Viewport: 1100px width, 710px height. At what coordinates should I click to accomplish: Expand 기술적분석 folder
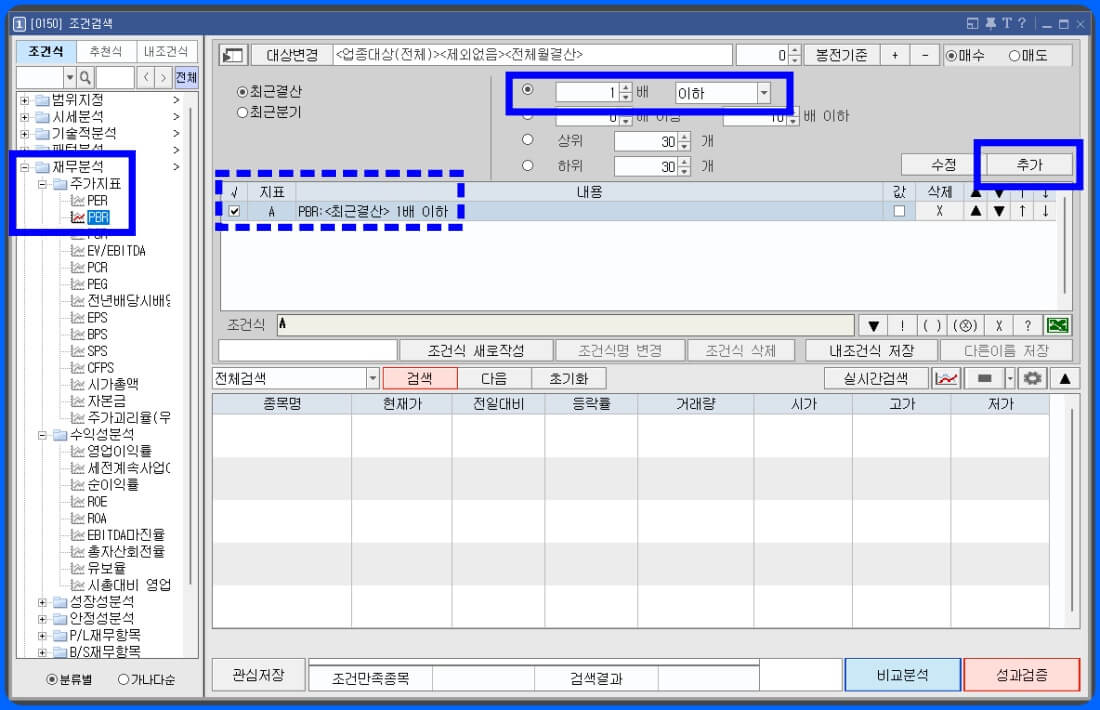click(25, 134)
